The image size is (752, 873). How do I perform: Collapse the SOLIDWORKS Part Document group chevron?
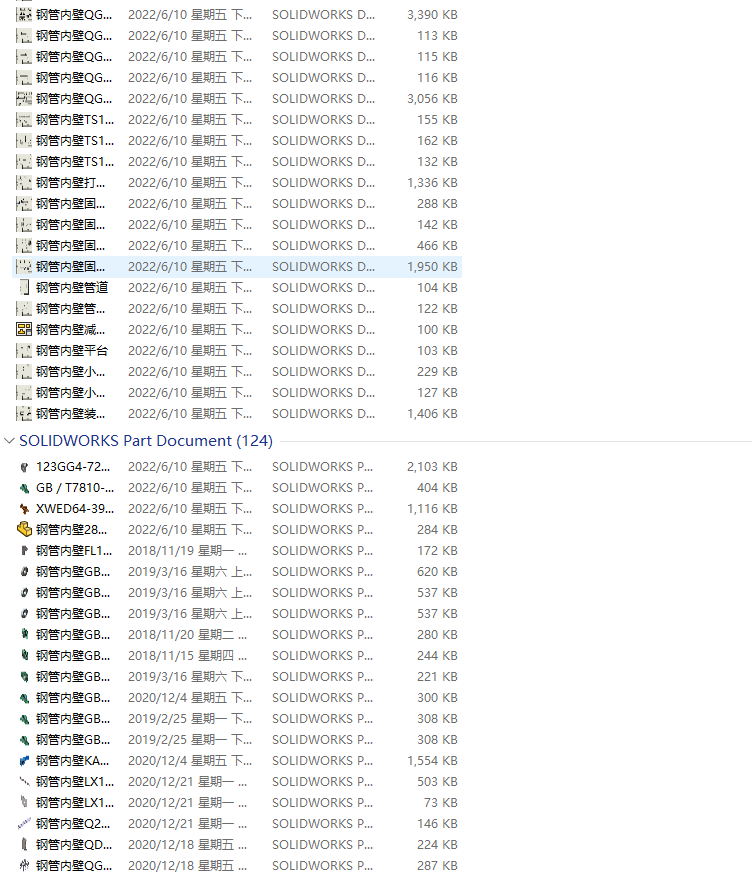9,441
